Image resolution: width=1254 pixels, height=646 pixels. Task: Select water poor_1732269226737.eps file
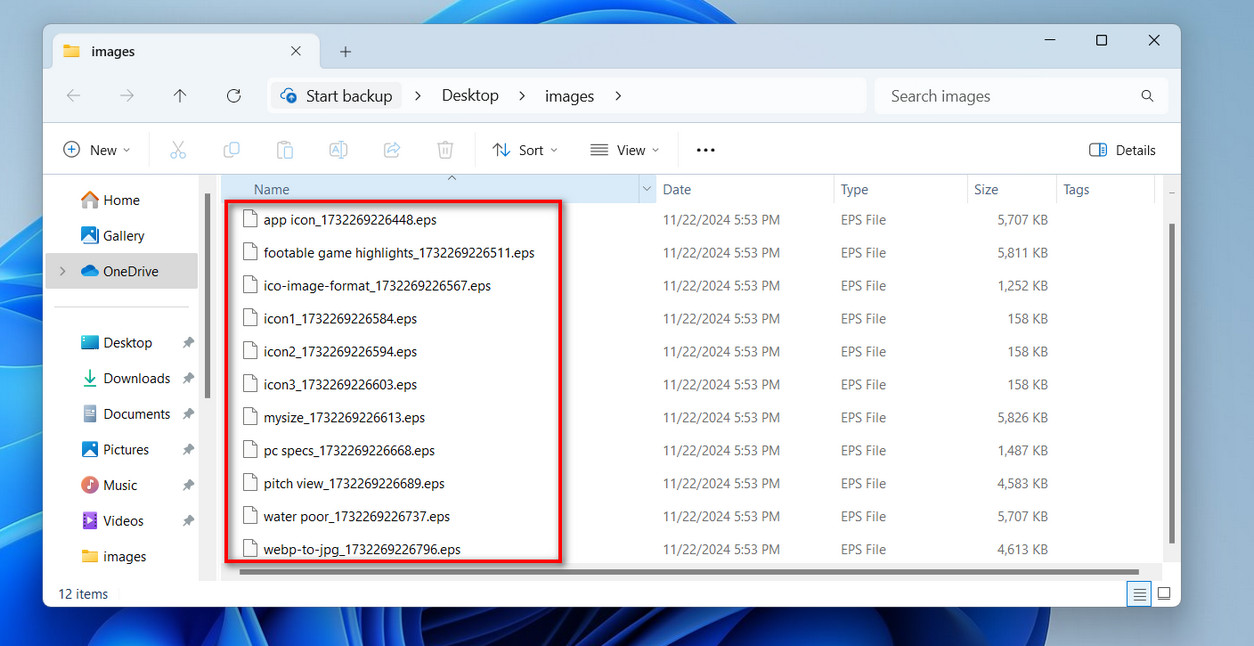pos(346,517)
